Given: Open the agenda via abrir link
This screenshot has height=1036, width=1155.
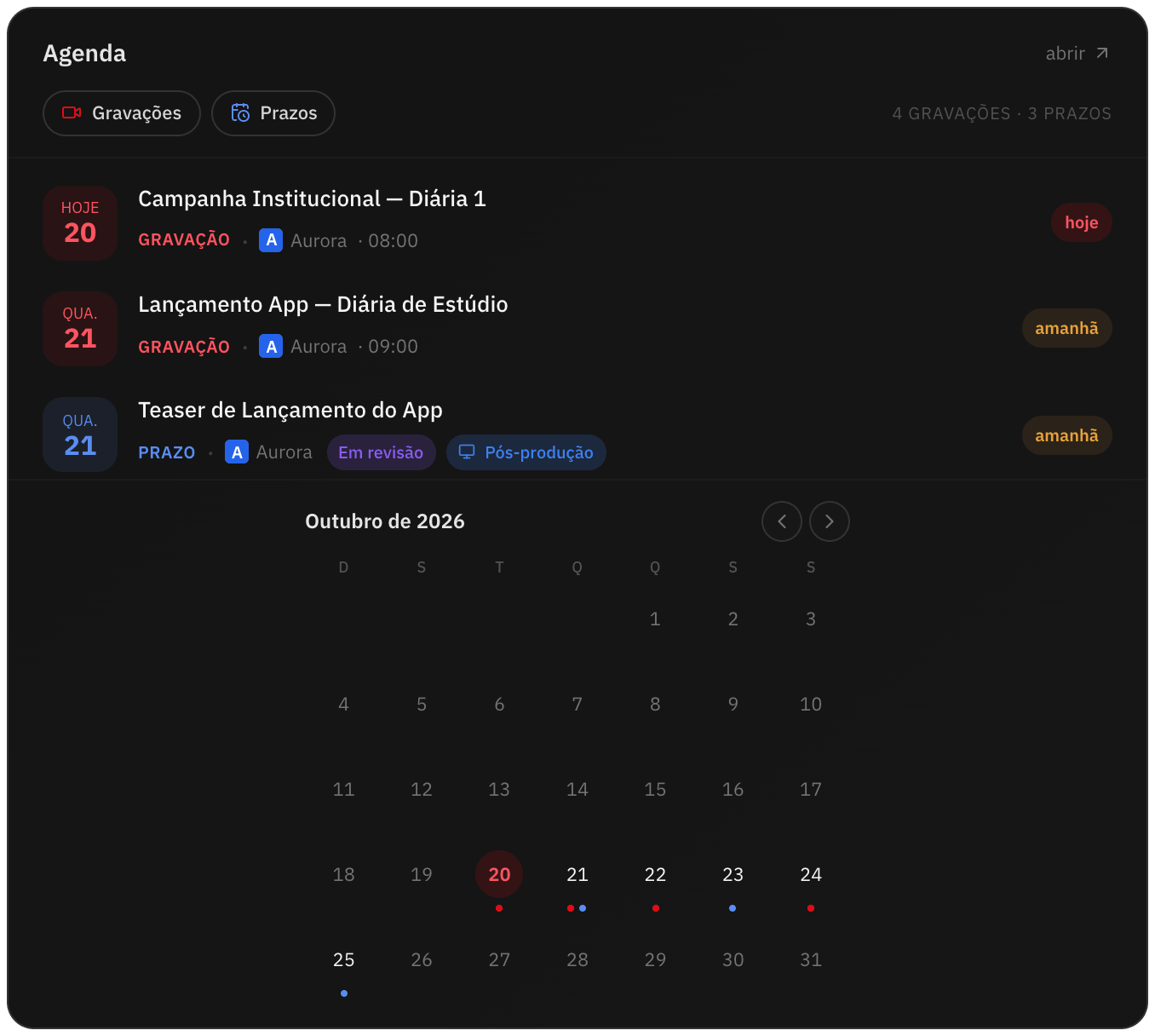Looking at the screenshot, I should coord(1077,54).
